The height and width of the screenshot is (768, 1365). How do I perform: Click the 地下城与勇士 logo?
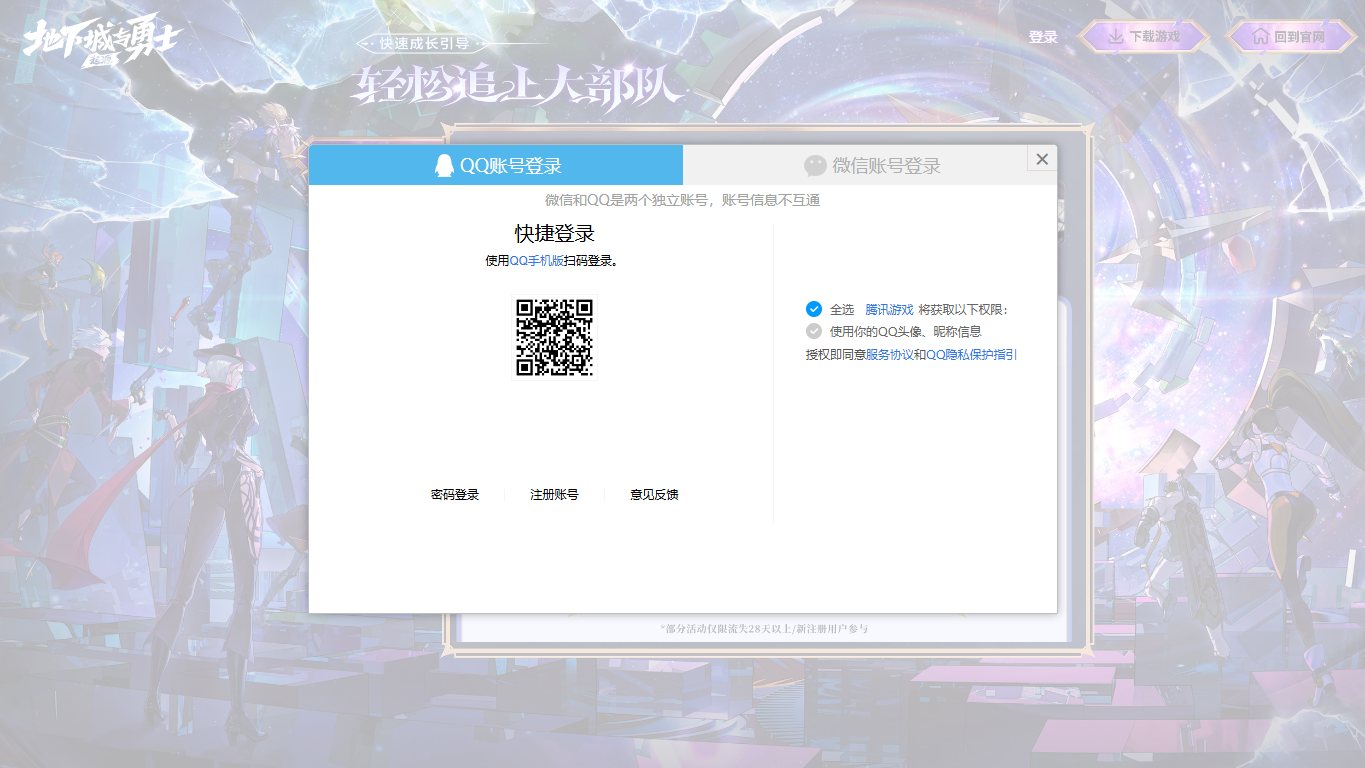tap(101, 42)
